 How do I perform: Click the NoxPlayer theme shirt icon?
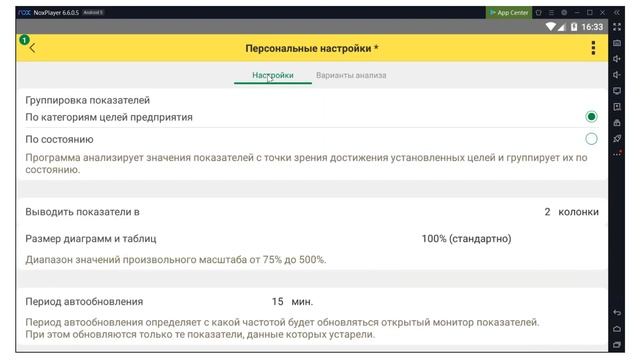[x=539, y=13]
